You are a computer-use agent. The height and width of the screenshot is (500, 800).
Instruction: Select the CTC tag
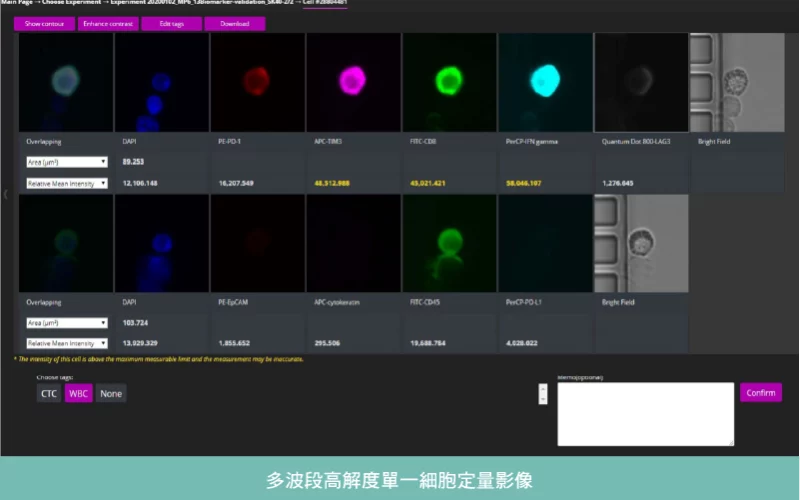point(49,393)
